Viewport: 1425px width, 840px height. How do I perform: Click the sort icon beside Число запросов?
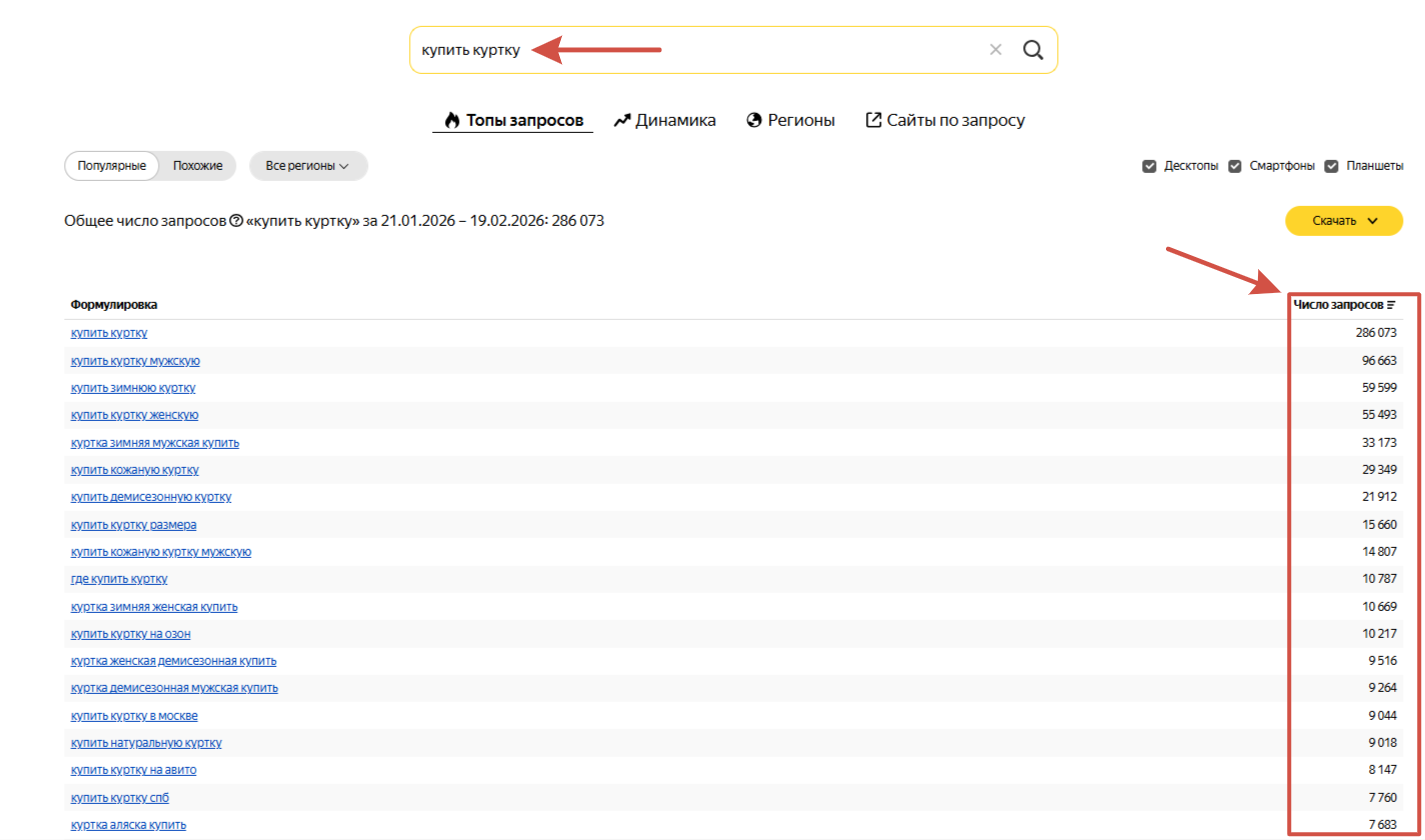coord(1391,305)
